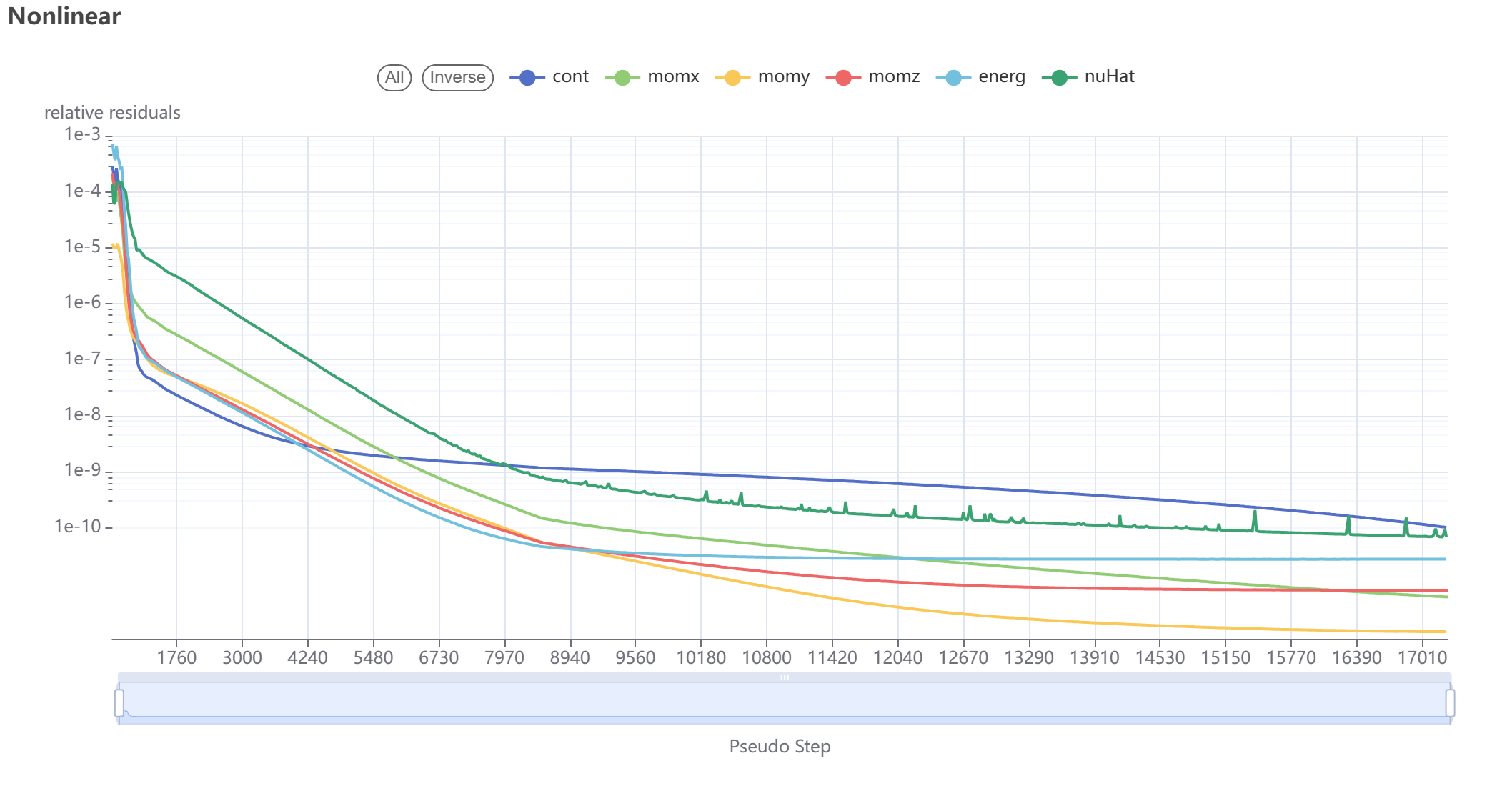Toggle the red momz legend icon
This screenshot has width=1512, height=786.
click(x=843, y=78)
